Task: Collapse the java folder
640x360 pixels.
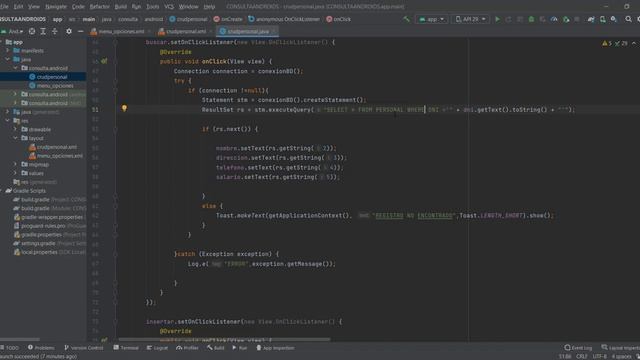Action: pos(8,59)
